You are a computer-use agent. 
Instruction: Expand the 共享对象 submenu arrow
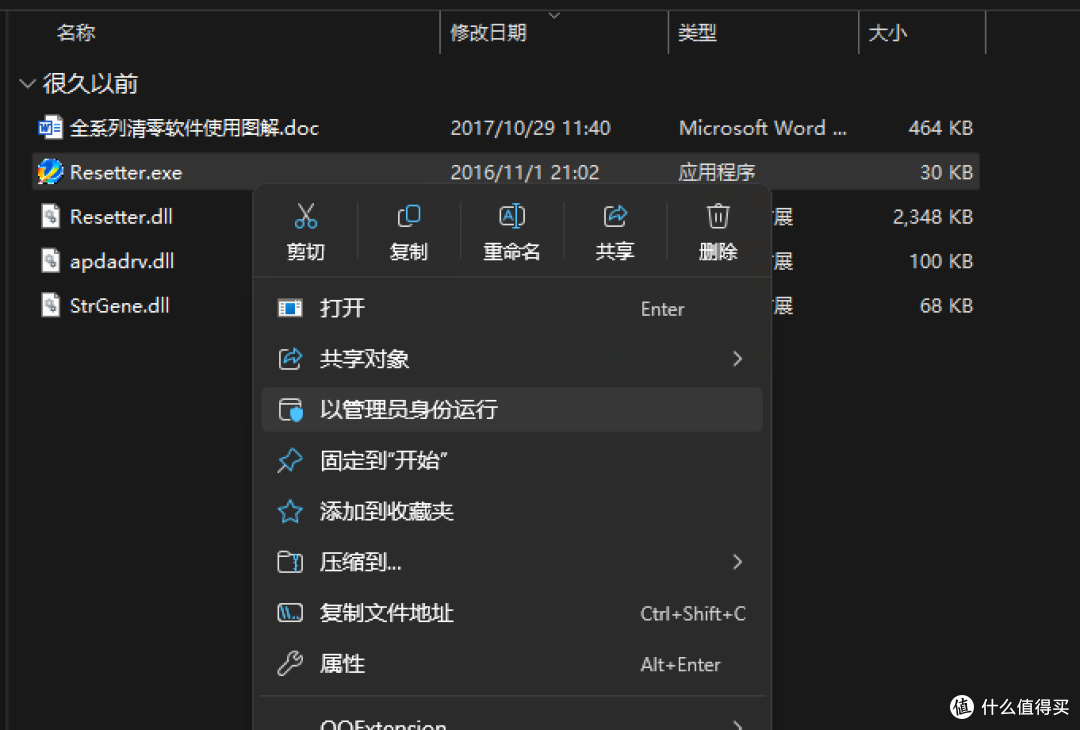[x=738, y=359]
